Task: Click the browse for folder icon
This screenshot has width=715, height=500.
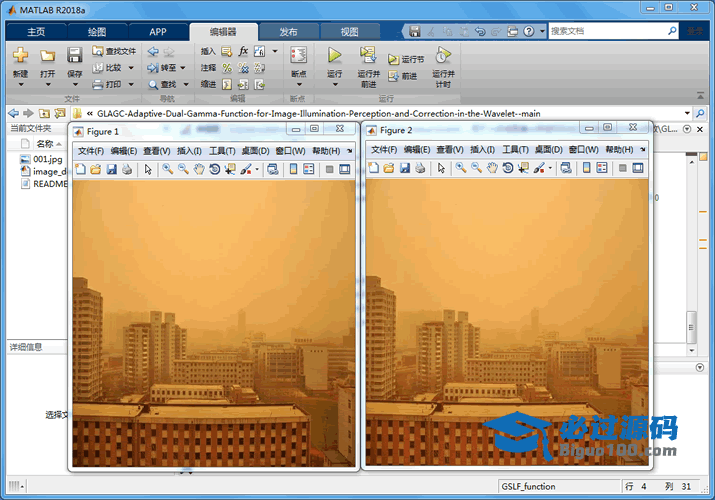Action: [59, 113]
